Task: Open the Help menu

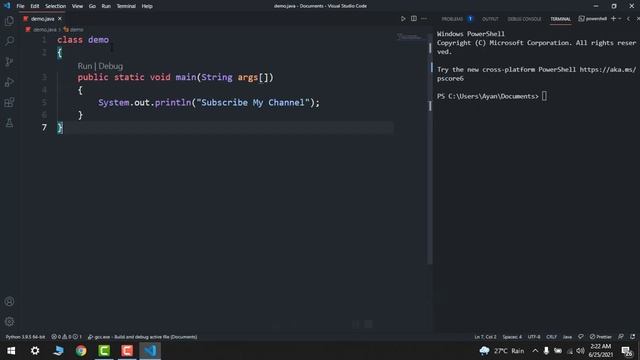Action: coord(147,6)
